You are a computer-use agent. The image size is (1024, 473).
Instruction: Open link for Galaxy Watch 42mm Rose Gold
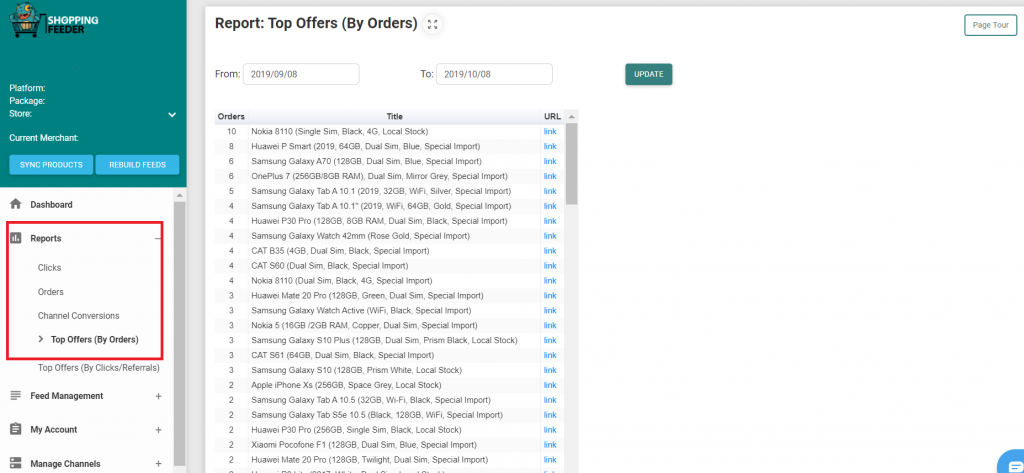[x=550, y=236]
